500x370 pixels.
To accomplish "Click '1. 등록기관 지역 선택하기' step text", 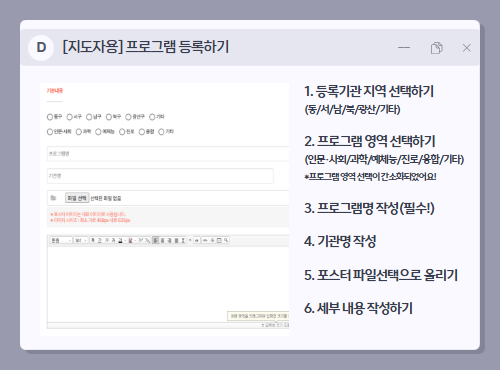I will click(369, 91).
